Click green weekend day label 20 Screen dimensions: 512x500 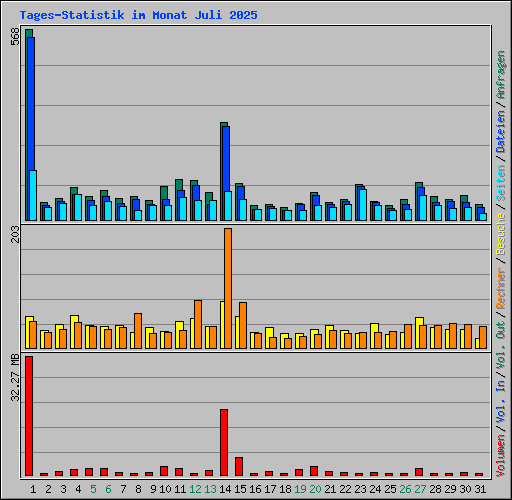point(315,489)
